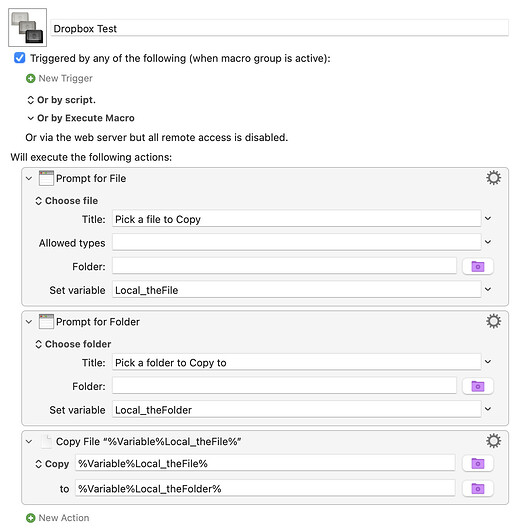
Task: Open the Choose file popup menu
Action: [66, 201]
